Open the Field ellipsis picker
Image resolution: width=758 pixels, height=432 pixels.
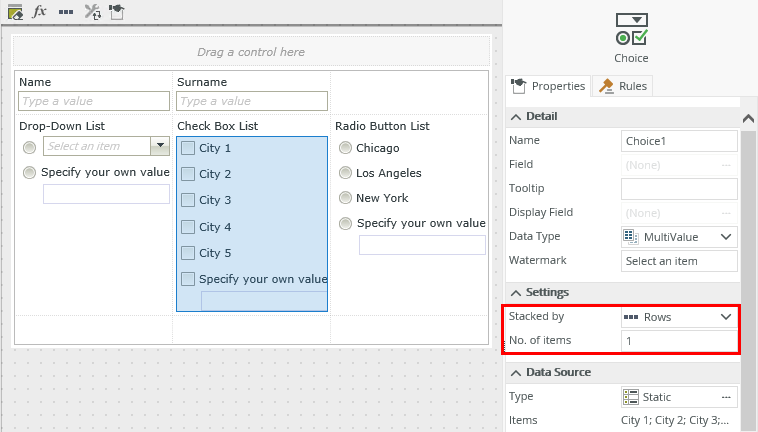click(726, 164)
